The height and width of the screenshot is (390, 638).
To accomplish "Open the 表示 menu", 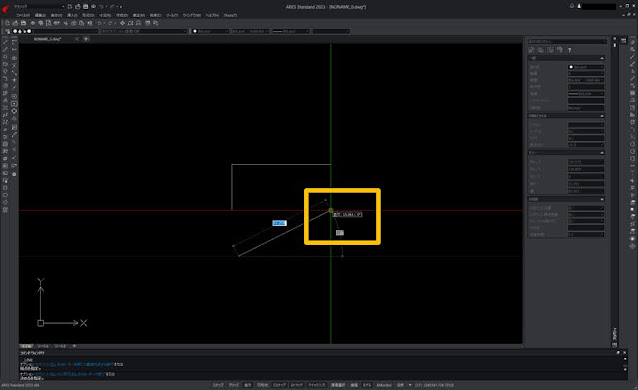I will 56,15.
